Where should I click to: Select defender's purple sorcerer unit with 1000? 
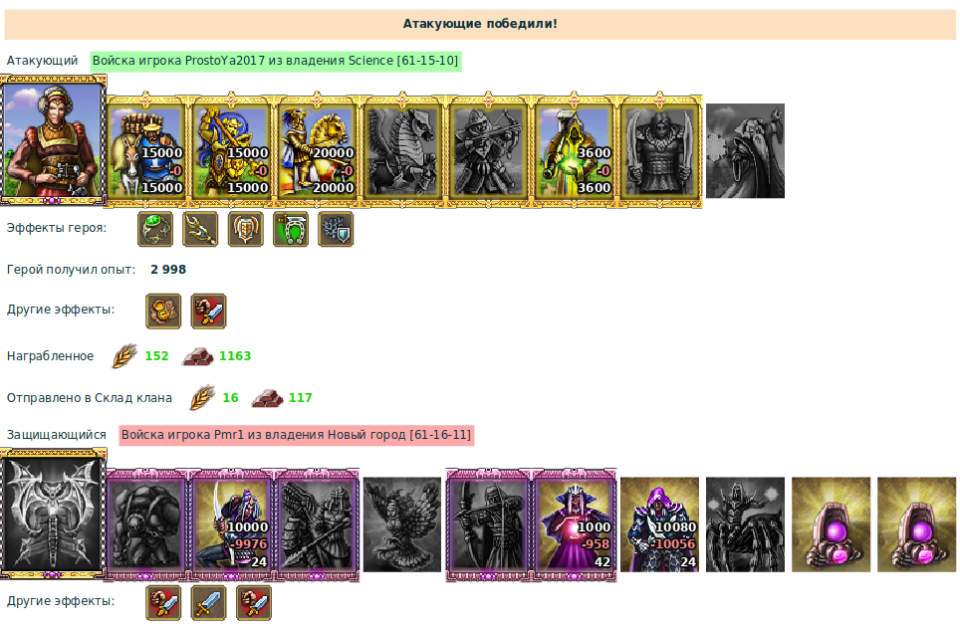574,525
